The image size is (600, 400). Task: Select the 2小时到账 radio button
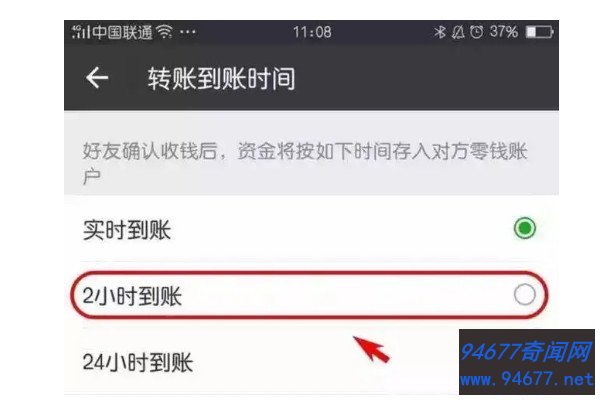pos(524,295)
